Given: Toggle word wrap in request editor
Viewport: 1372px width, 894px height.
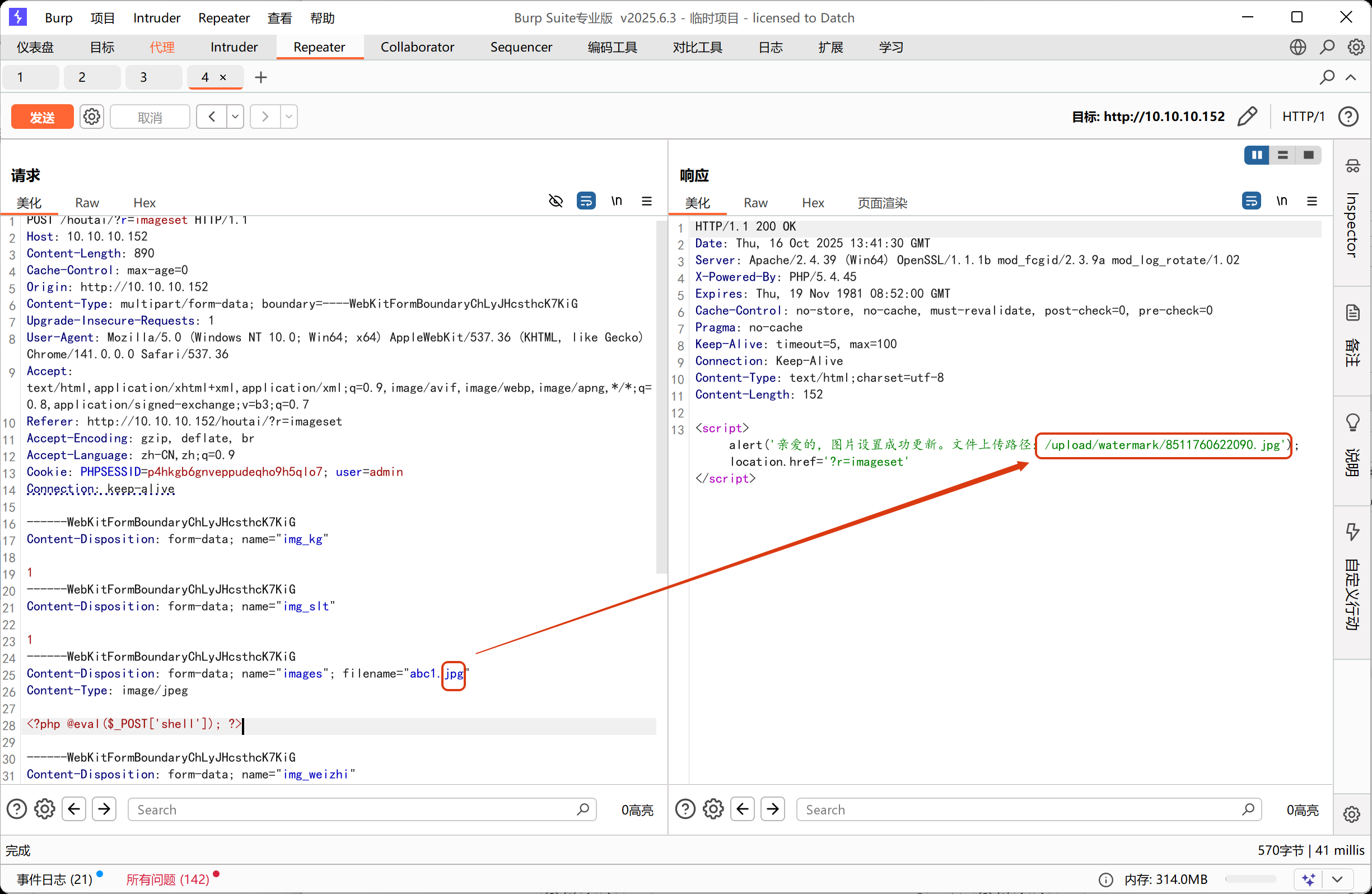Looking at the screenshot, I should (x=586, y=201).
